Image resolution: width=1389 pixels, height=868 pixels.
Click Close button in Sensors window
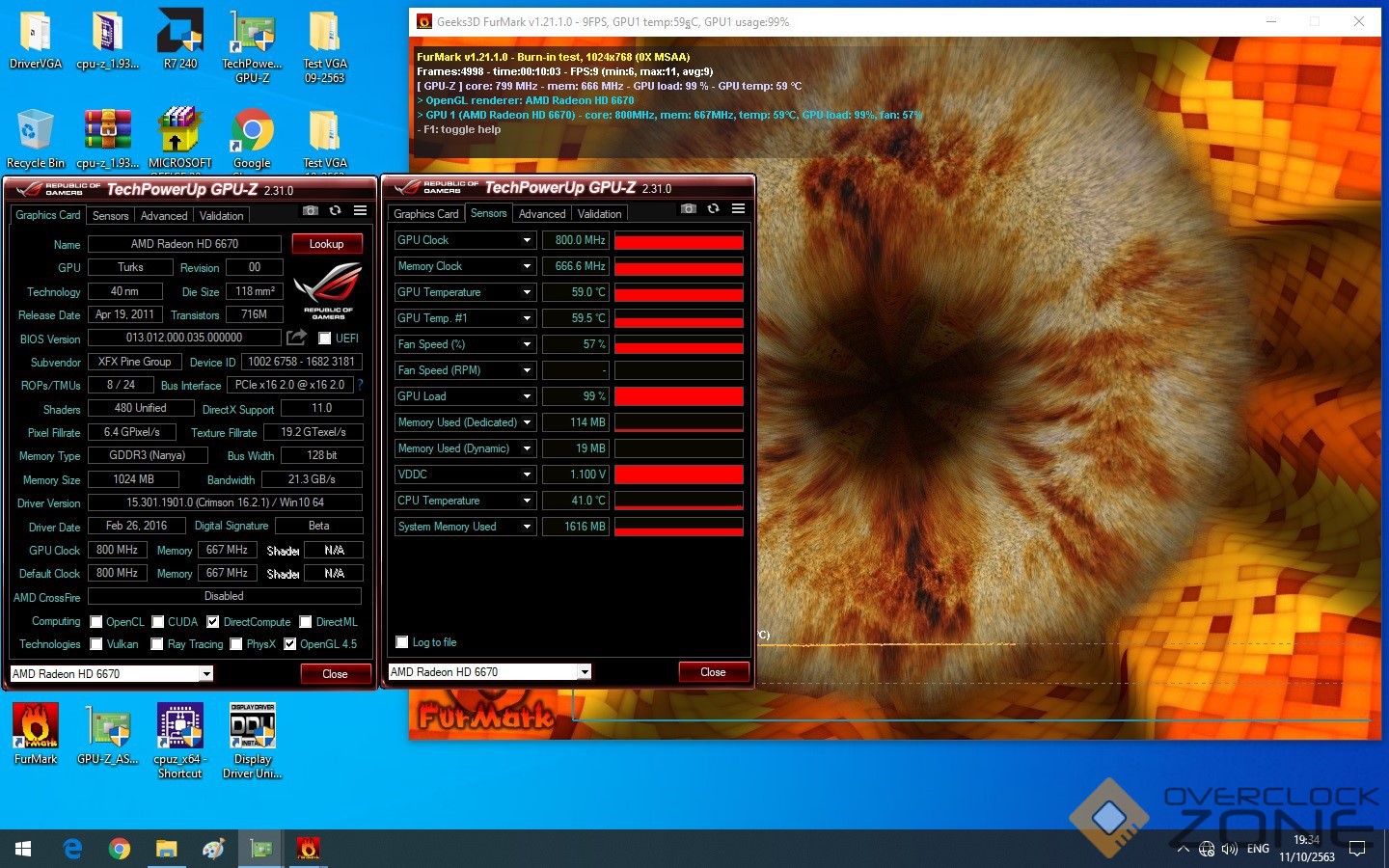click(x=713, y=672)
